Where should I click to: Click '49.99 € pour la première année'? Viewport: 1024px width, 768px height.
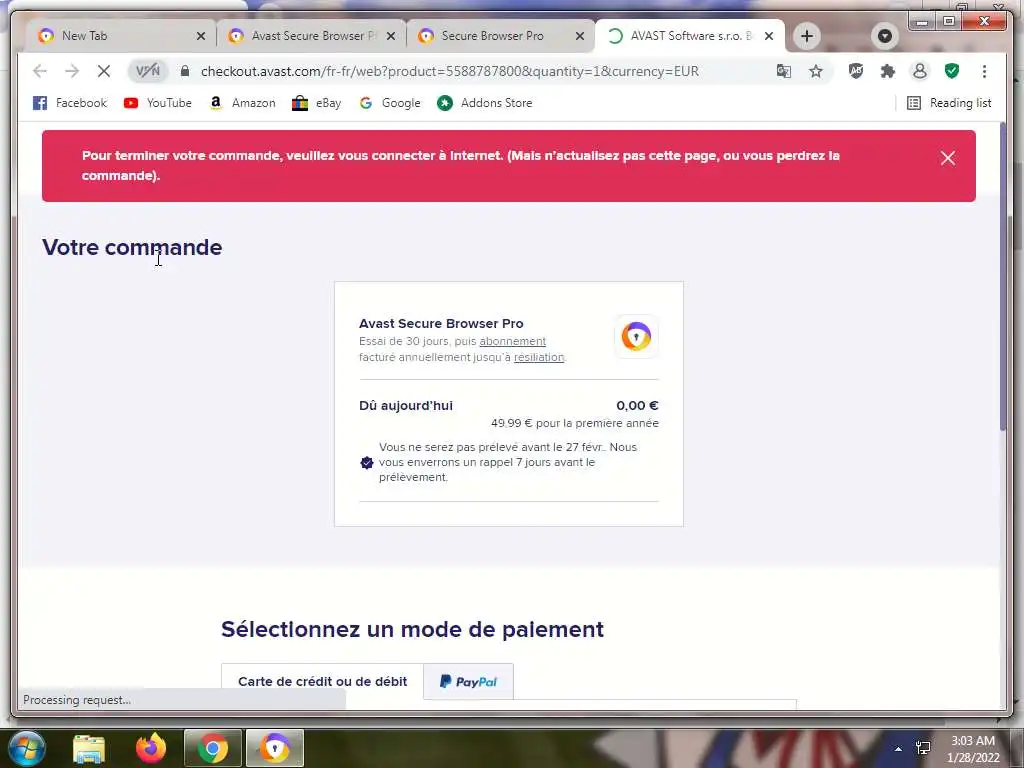575,423
